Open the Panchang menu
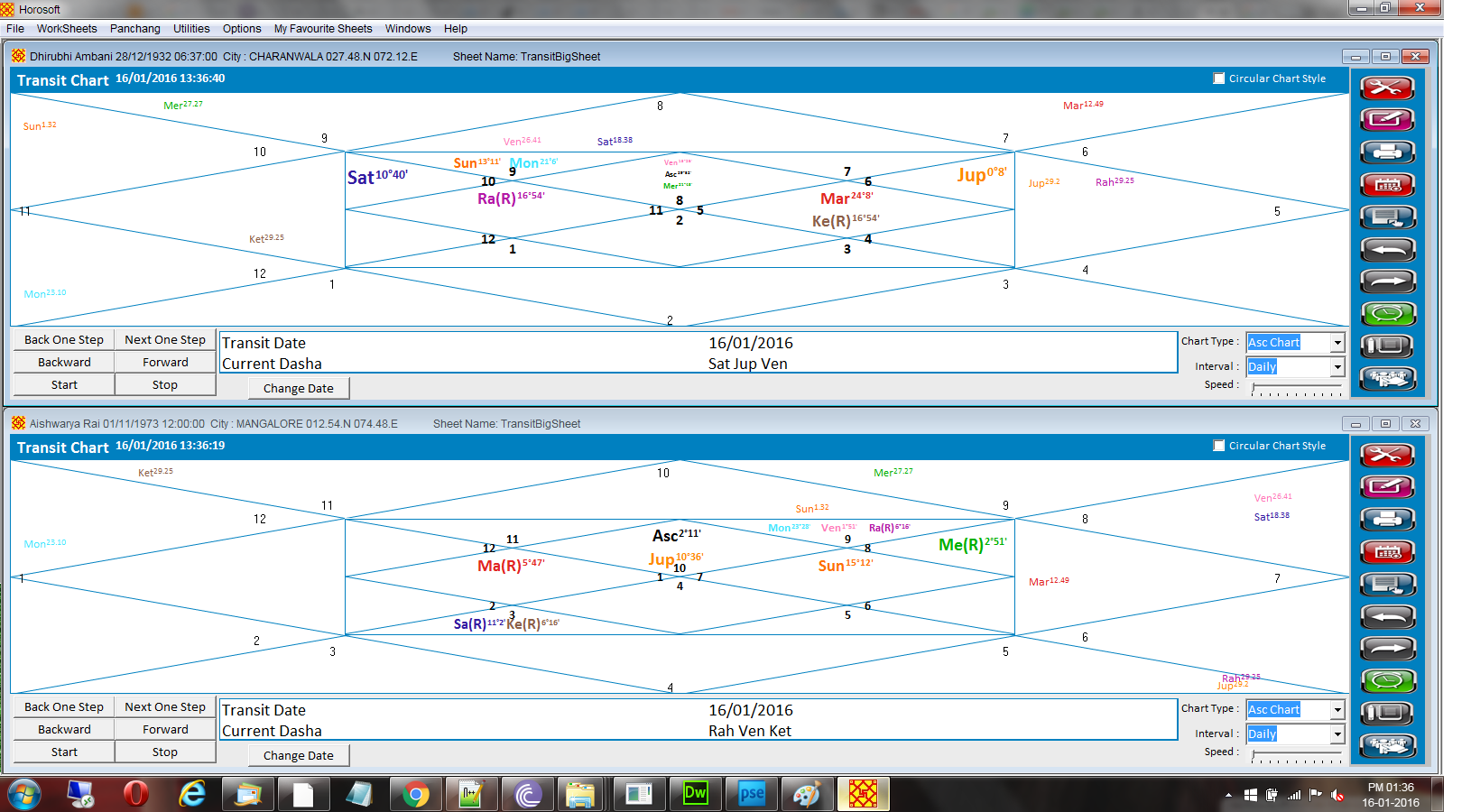The image size is (1471, 812). click(x=135, y=29)
